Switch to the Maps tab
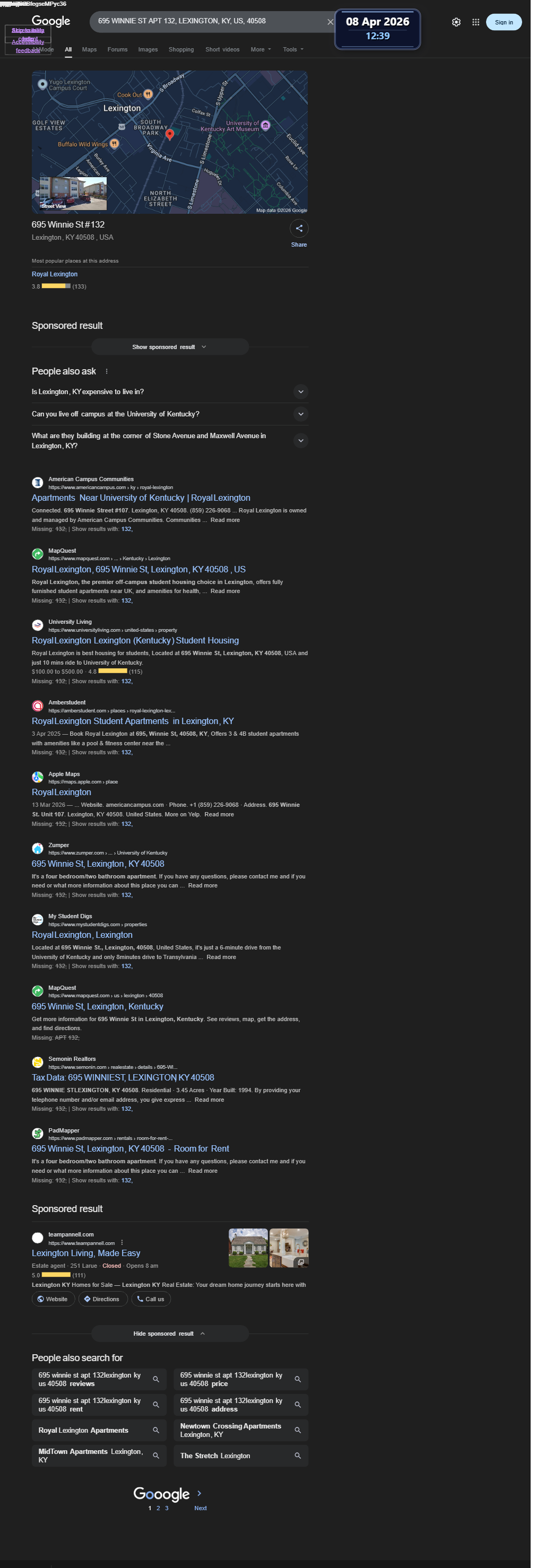 [x=90, y=49]
